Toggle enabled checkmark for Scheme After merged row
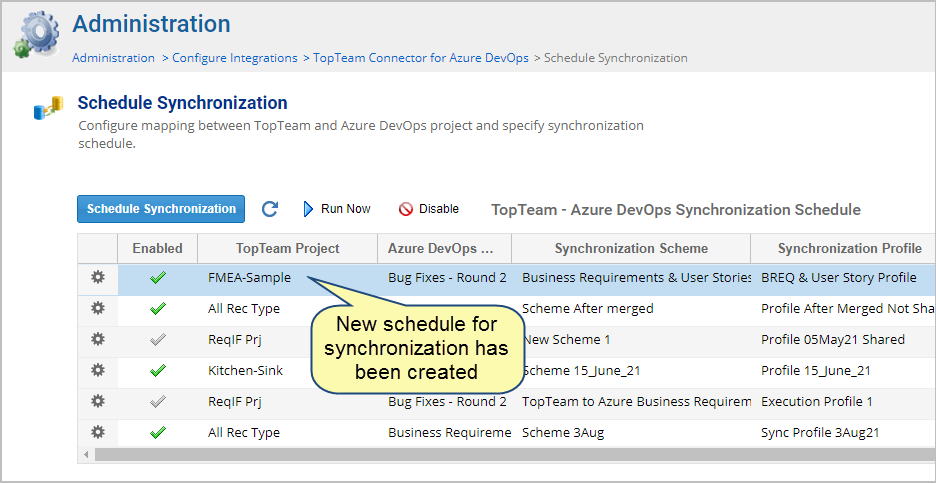936x483 pixels. pos(158,309)
